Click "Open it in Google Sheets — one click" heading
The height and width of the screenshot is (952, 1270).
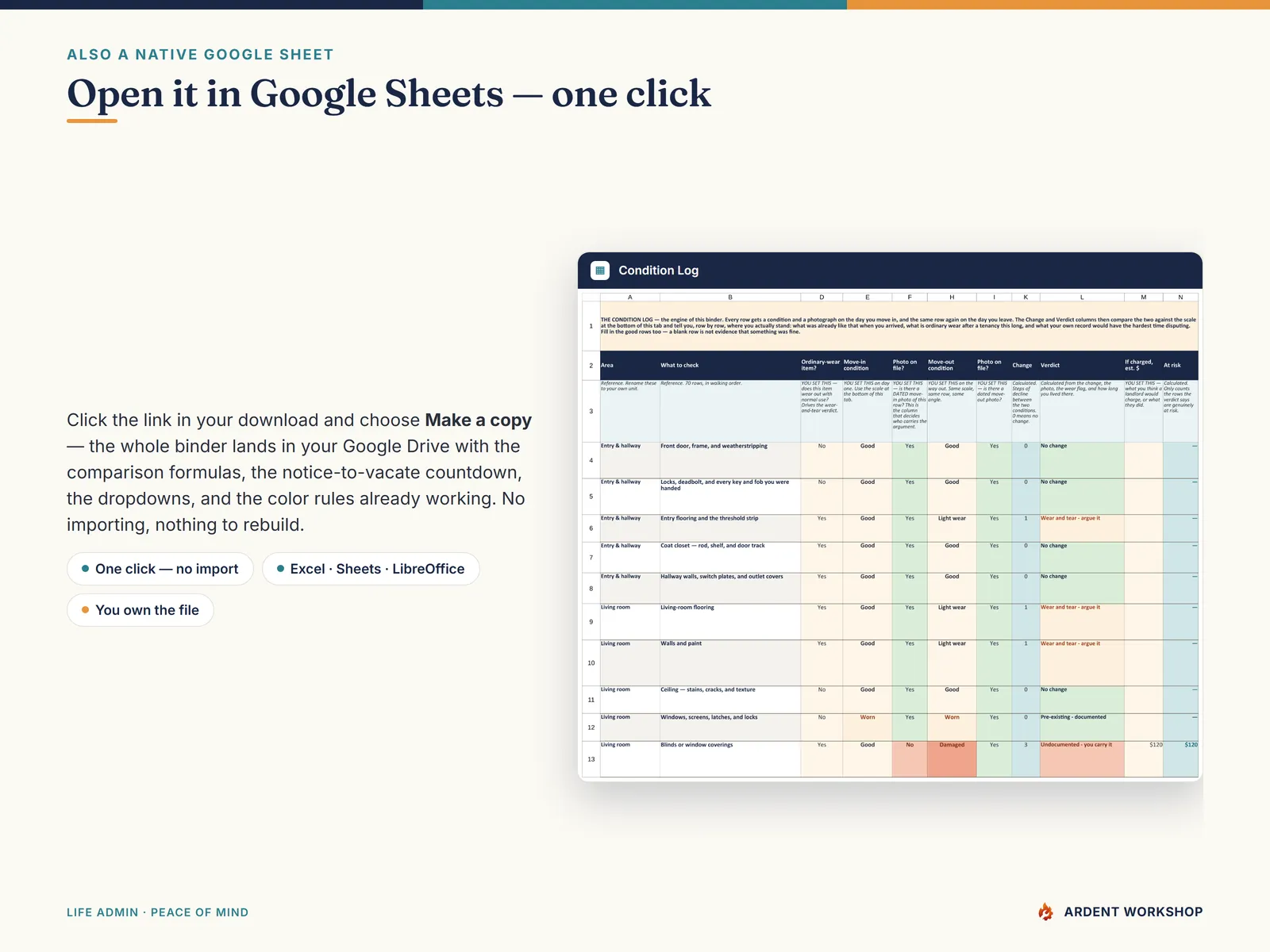pos(389,94)
